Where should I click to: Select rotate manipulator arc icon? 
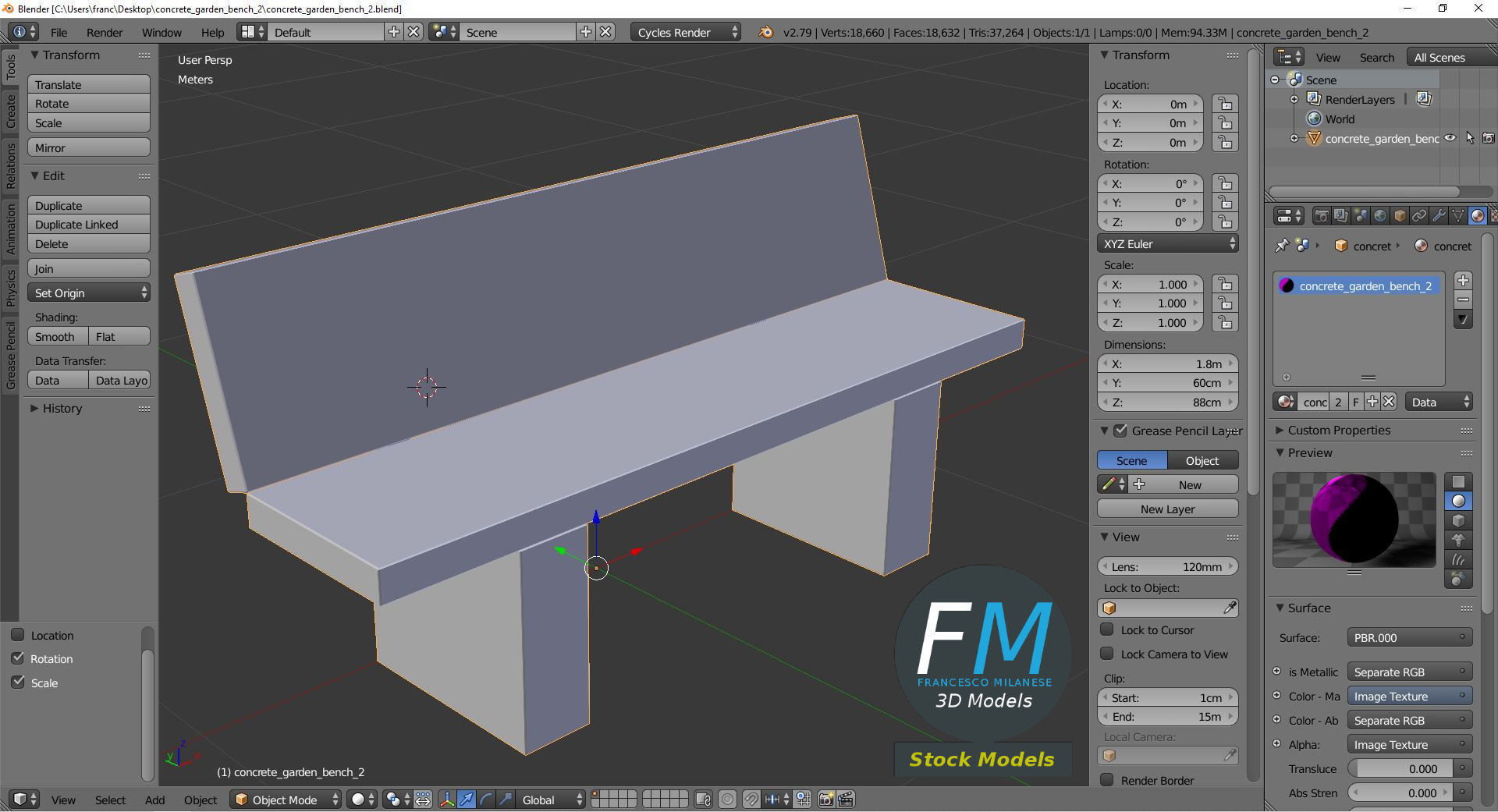tap(486, 800)
